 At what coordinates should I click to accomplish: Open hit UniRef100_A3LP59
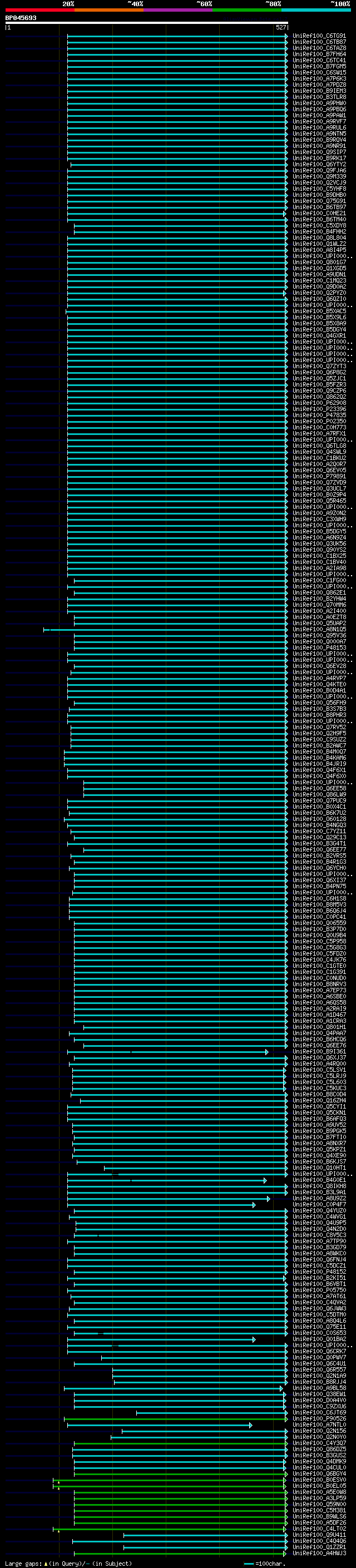pyautogui.click(x=319, y=1498)
